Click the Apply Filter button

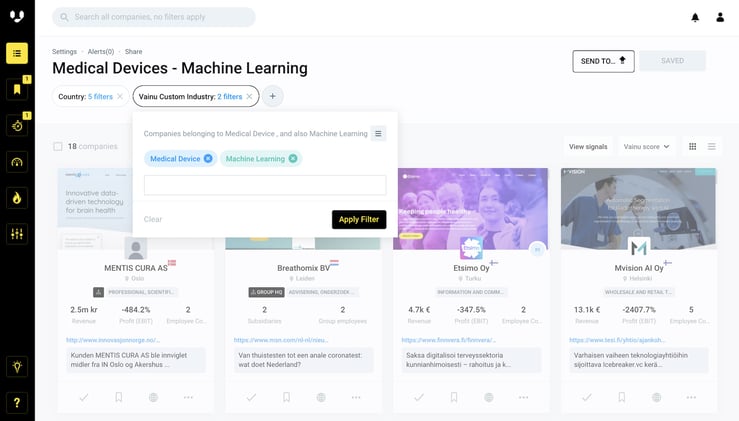(x=358, y=219)
